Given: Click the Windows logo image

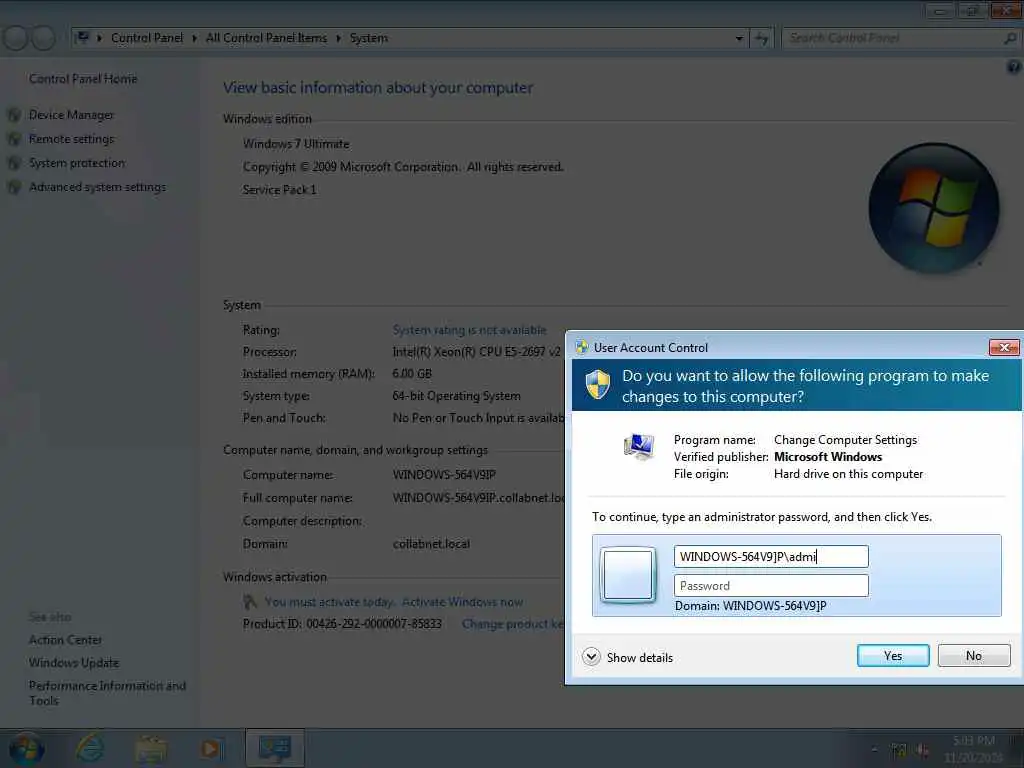Looking at the screenshot, I should pyautogui.click(x=933, y=208).
